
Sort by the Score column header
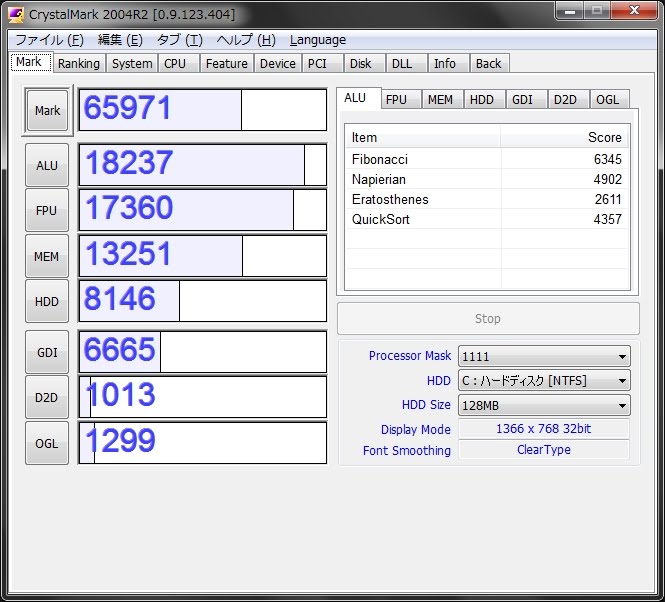click(564, 137)
